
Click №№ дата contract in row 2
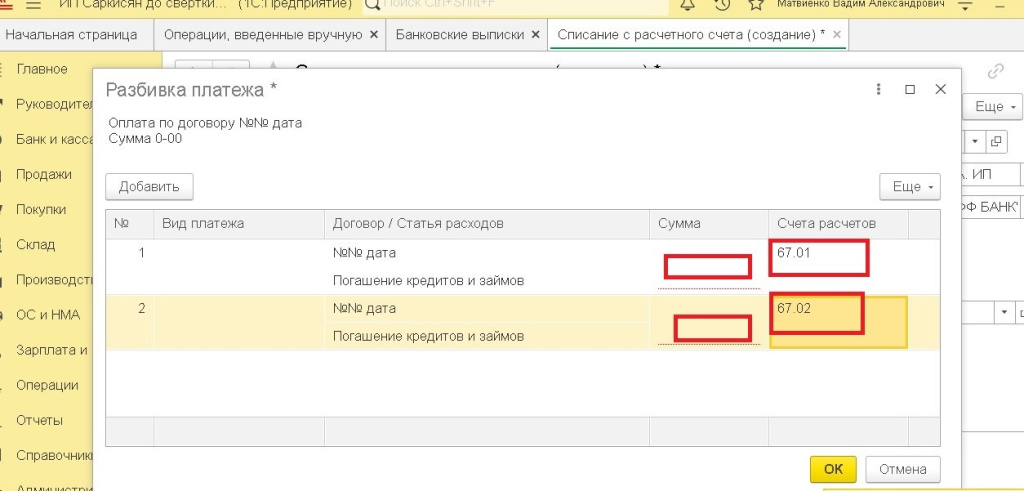tap(364, 308)
